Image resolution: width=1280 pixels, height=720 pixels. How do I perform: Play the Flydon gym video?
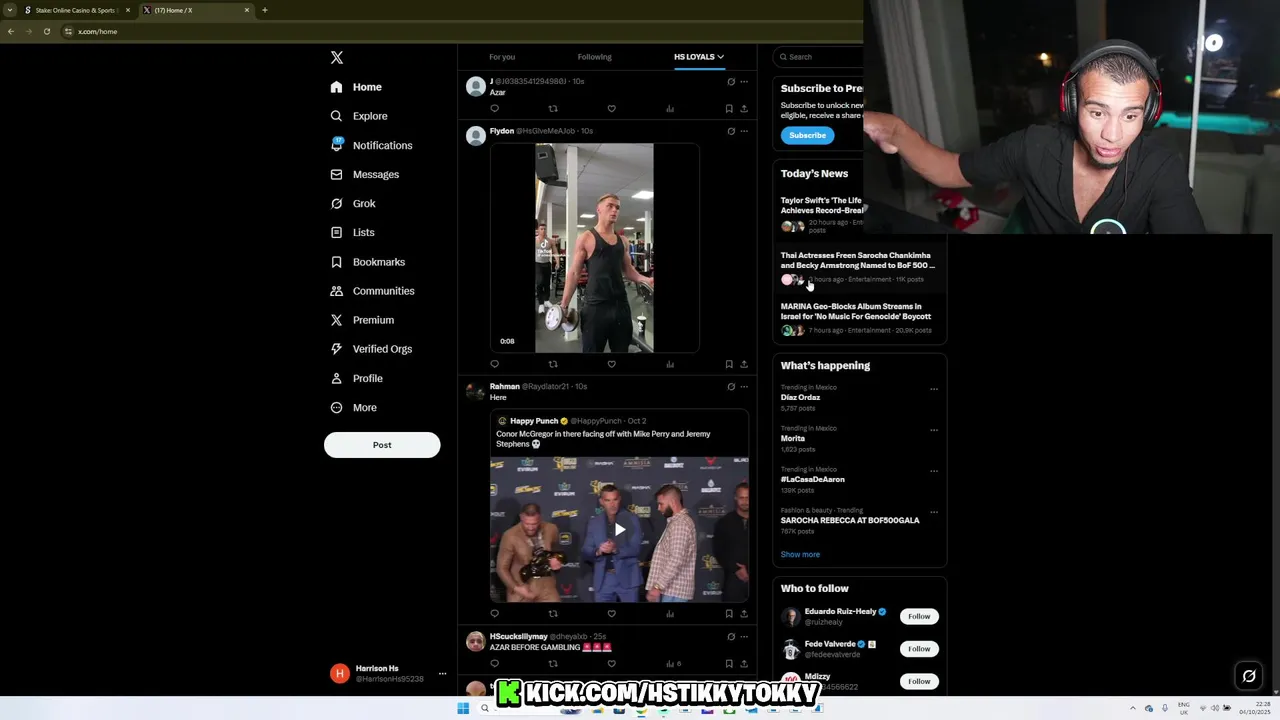tap(594, 248)
